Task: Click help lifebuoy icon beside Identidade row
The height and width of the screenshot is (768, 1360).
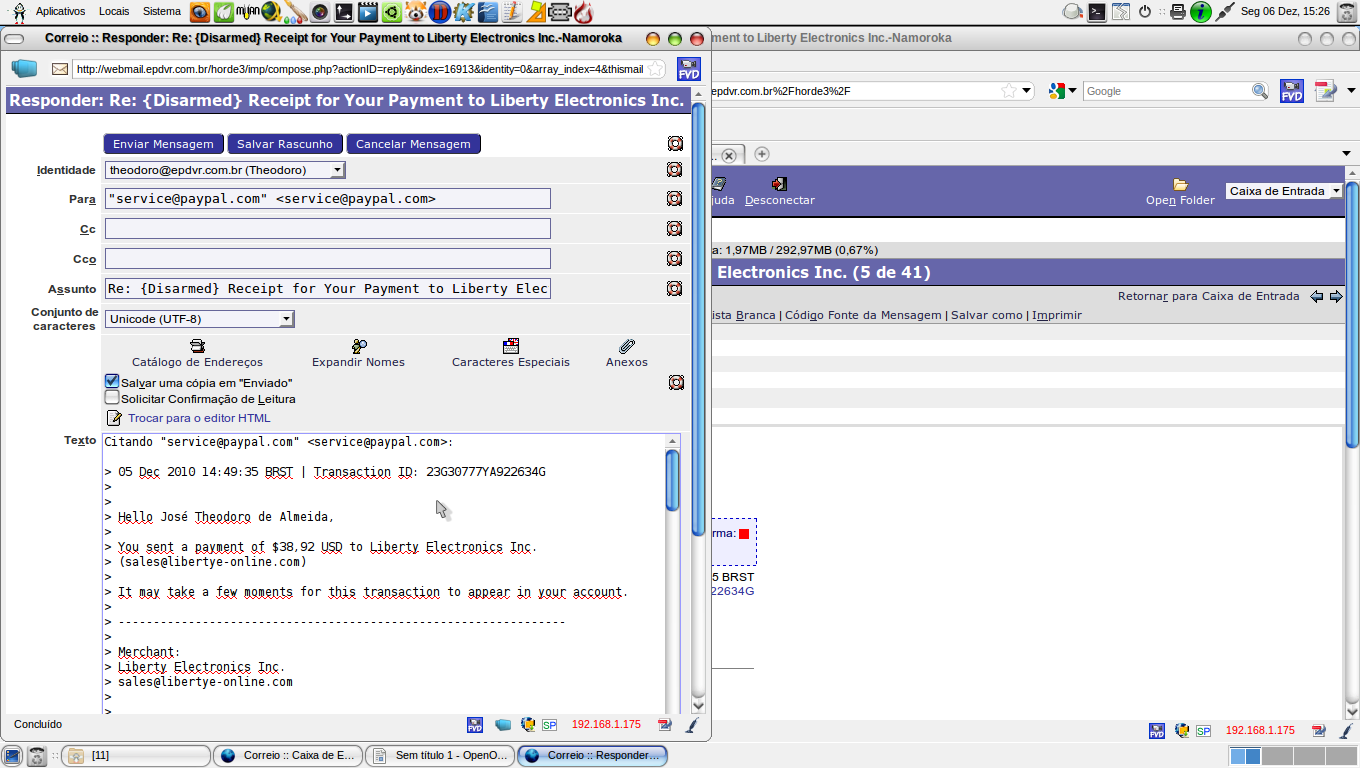Action: pyautogui.click(x=675, y=170)
